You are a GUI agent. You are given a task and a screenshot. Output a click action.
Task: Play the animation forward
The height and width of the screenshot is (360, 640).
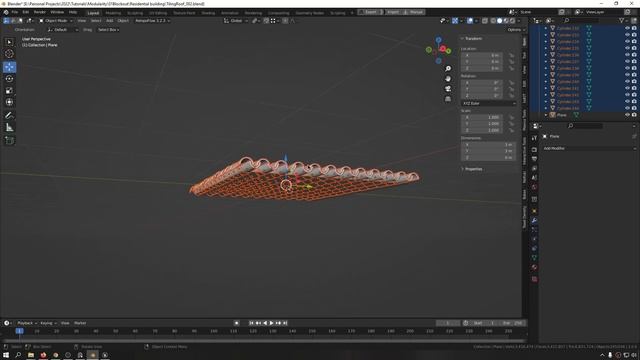click(271, 323)
